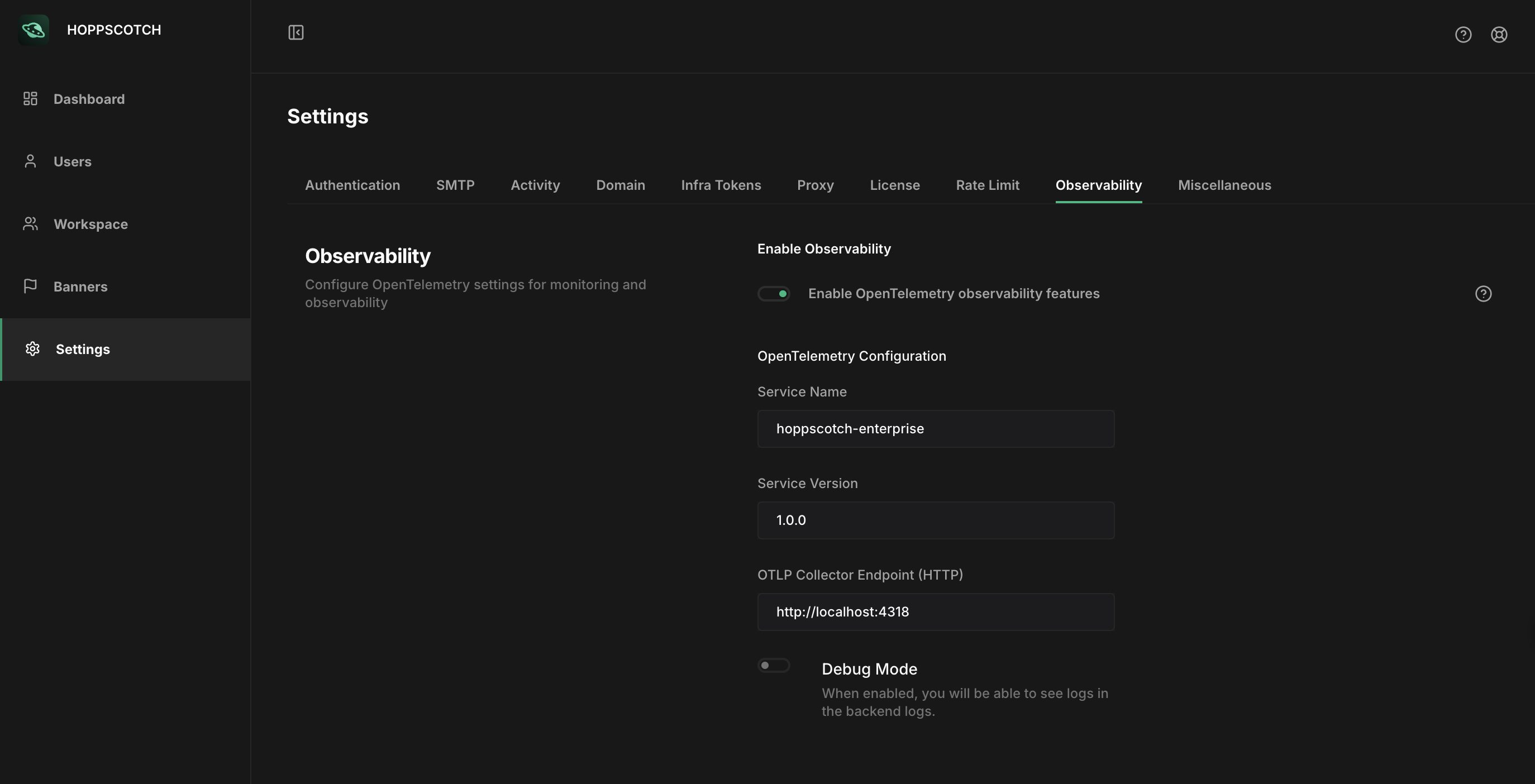The image size is (1535, 784).
Task: Click the help icon beside the OpenTelemetry toggle
Action: tap(1483, 294)
